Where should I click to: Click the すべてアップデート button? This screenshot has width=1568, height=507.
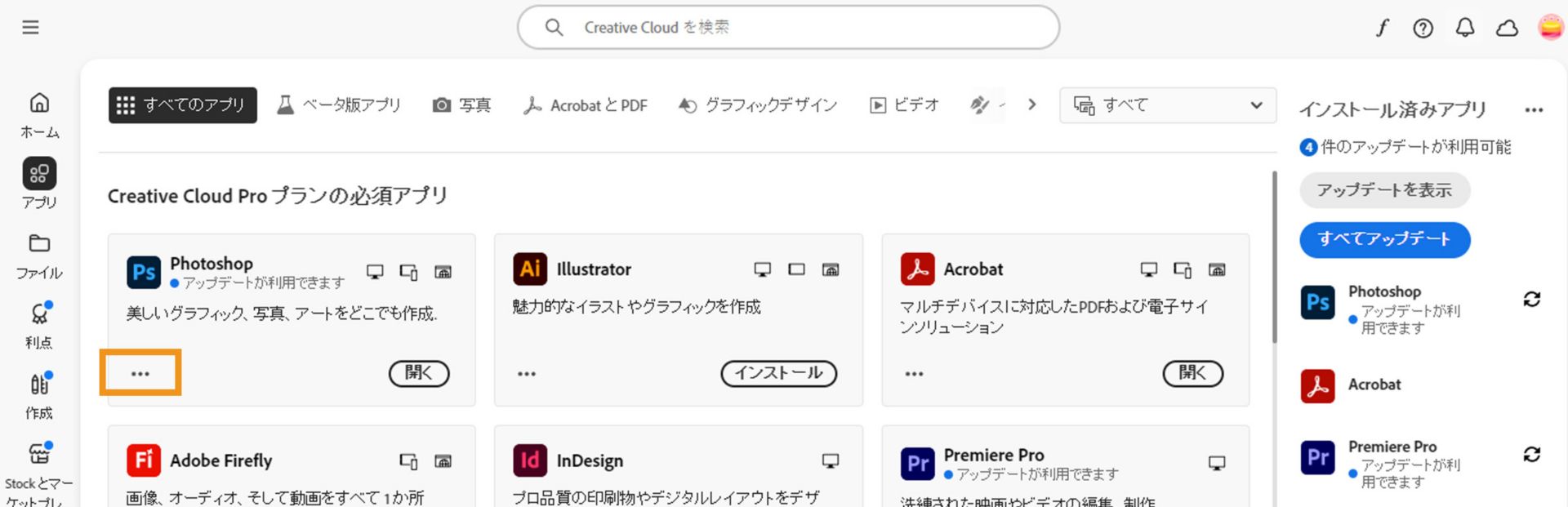(x=1384, y=239)
